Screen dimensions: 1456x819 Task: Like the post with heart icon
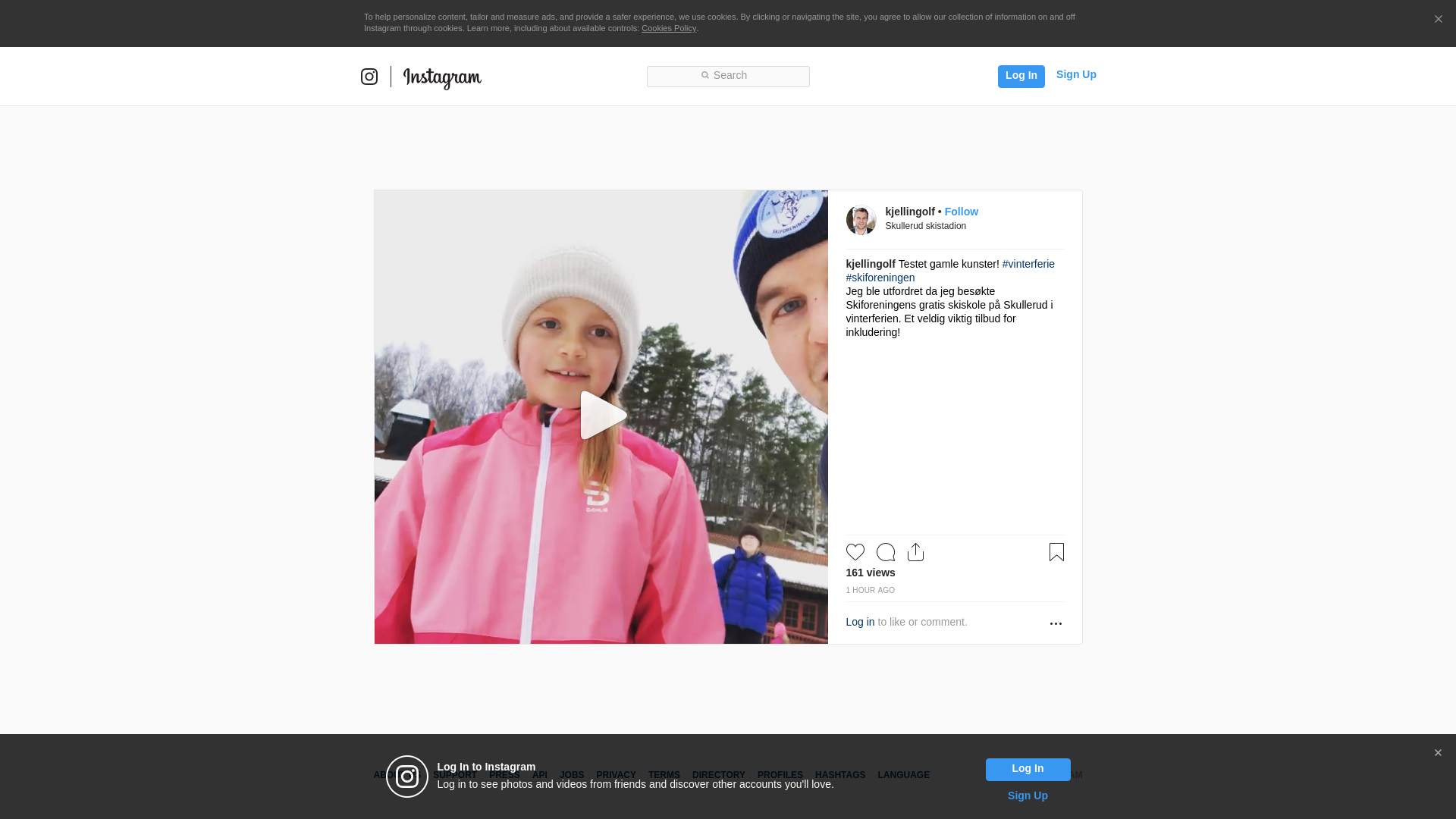pyautogui.click(x=855, y=552)
